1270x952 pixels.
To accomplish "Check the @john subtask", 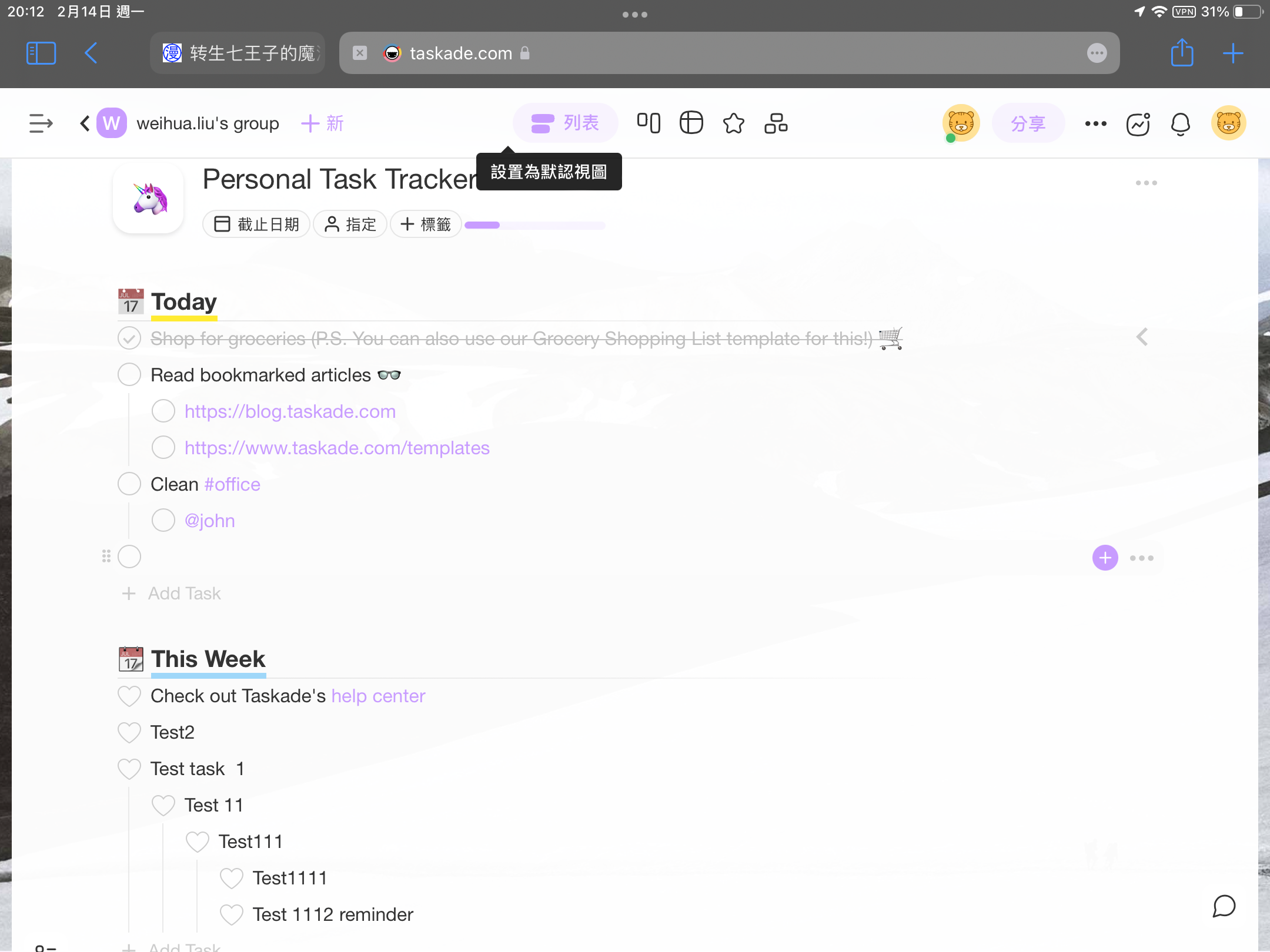I will 163,520.
